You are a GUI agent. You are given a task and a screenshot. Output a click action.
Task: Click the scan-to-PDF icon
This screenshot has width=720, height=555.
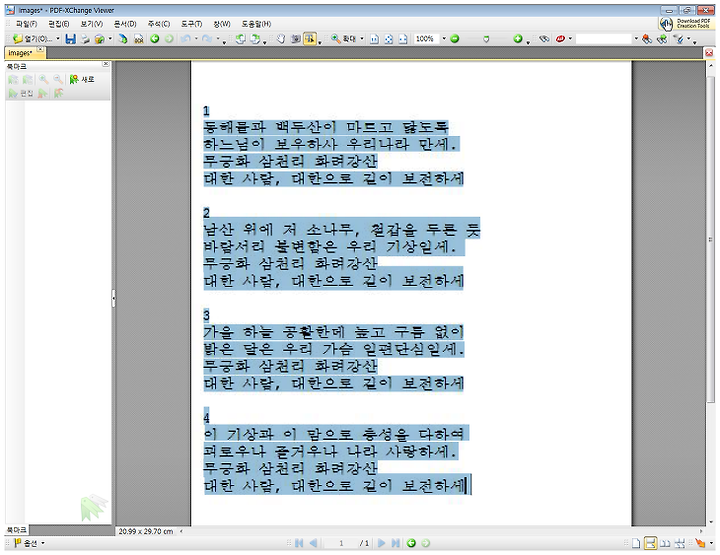click(123, 39)
